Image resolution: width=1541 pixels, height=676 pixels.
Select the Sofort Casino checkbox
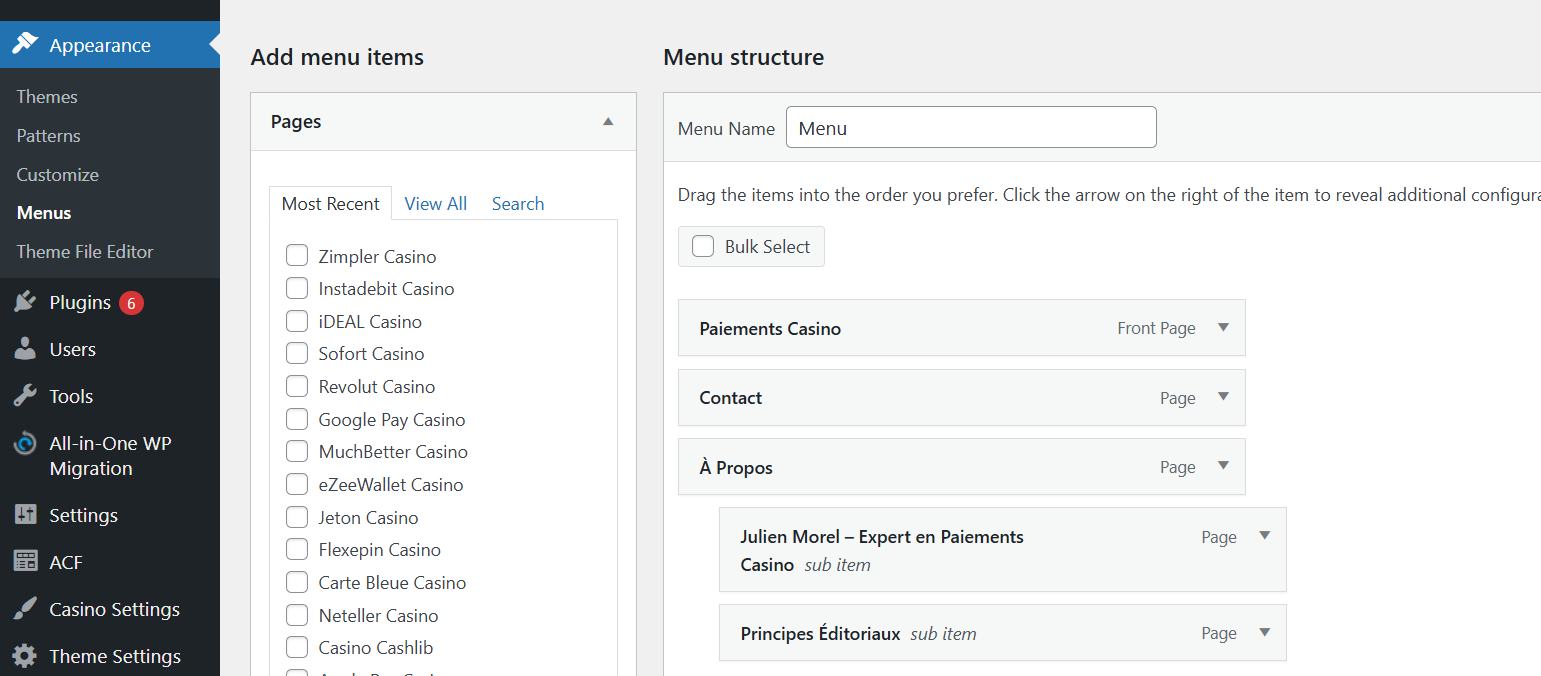[297, 353]
